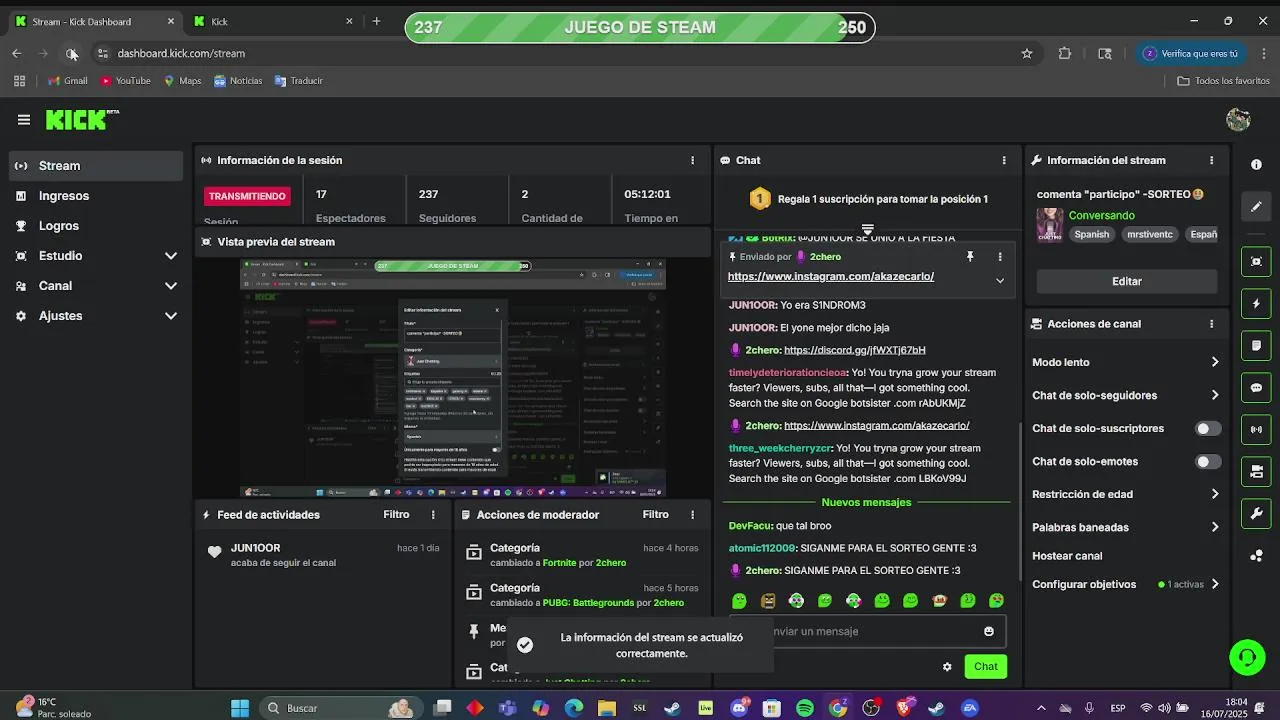Open Restricción de edad options

[x=1126, y=494]
